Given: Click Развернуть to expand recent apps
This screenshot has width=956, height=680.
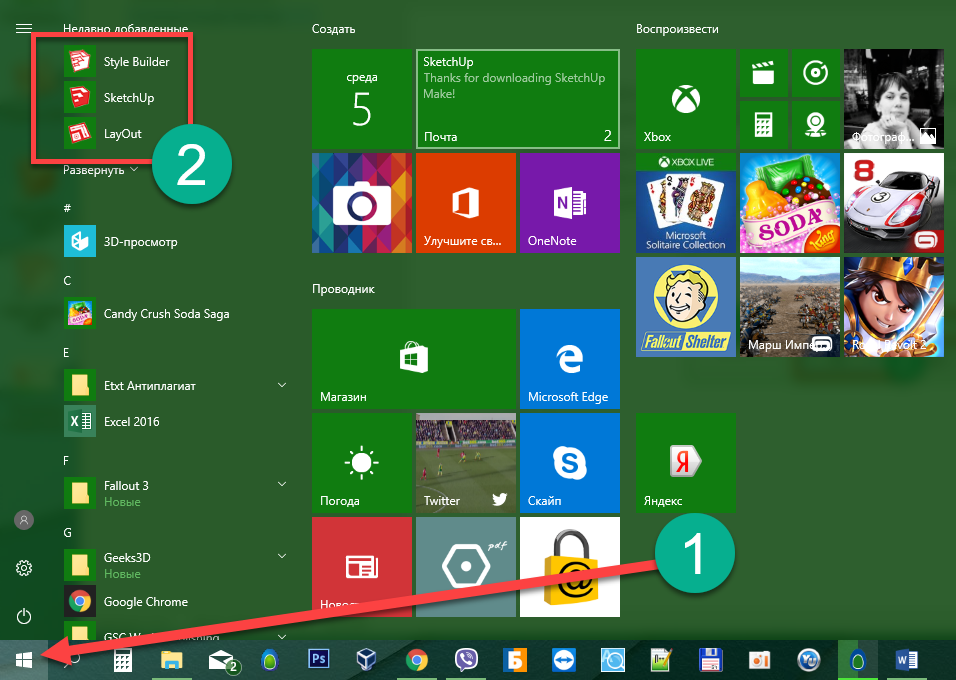Looking at the screenshot, I should (100, 170).
